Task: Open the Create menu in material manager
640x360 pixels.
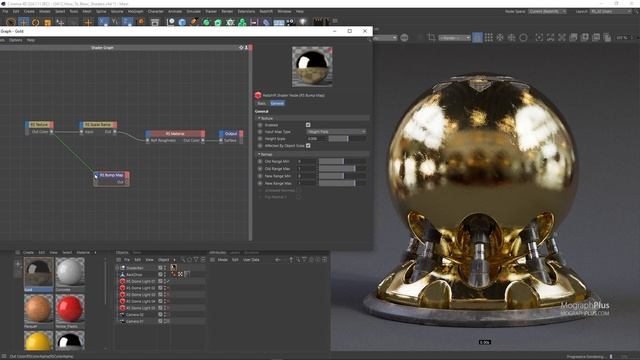Action: pyautogui.click(x=28, y=253)
